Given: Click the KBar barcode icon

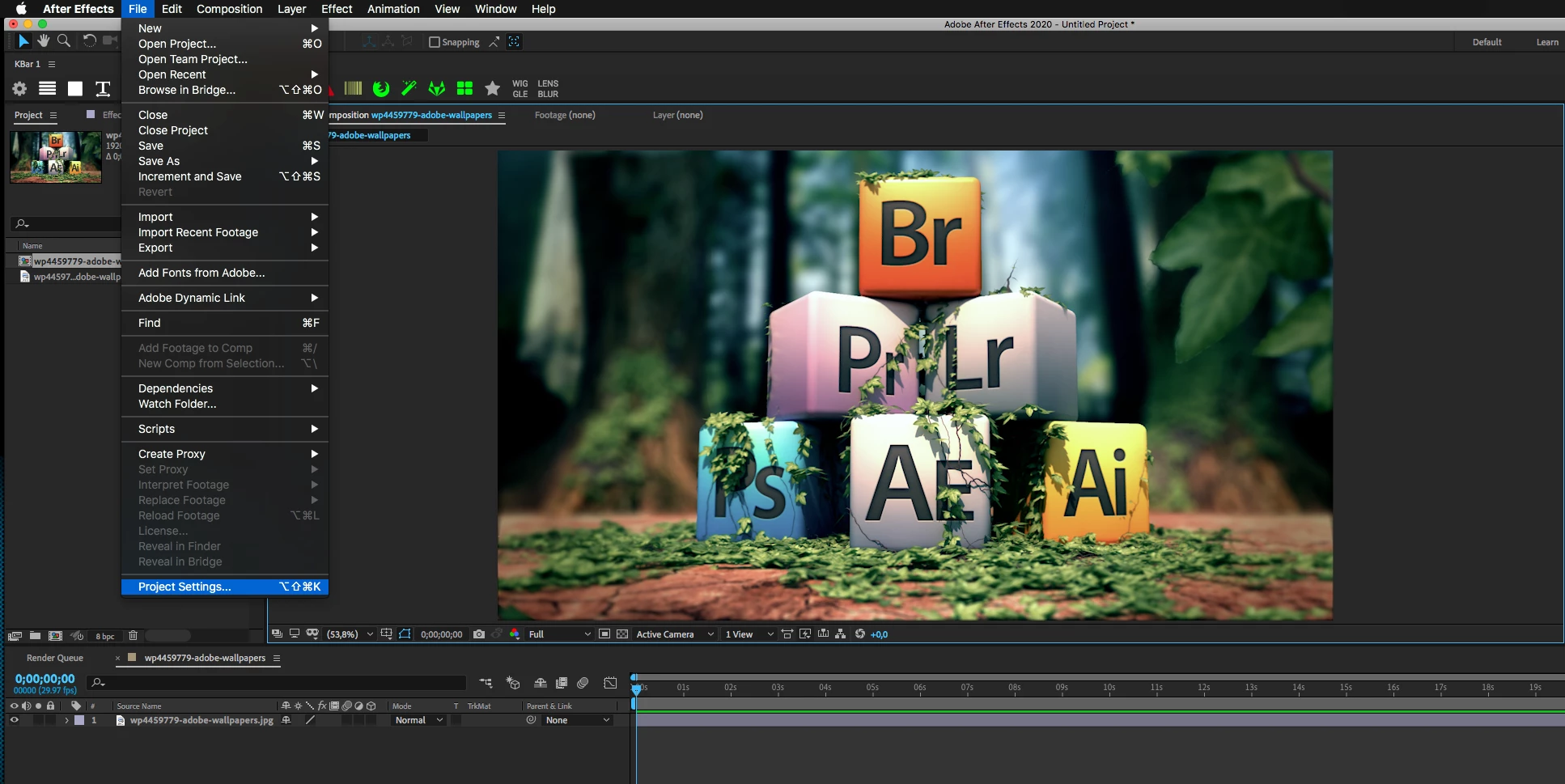Looking at the screenshot, I should (x=354, y=88).
